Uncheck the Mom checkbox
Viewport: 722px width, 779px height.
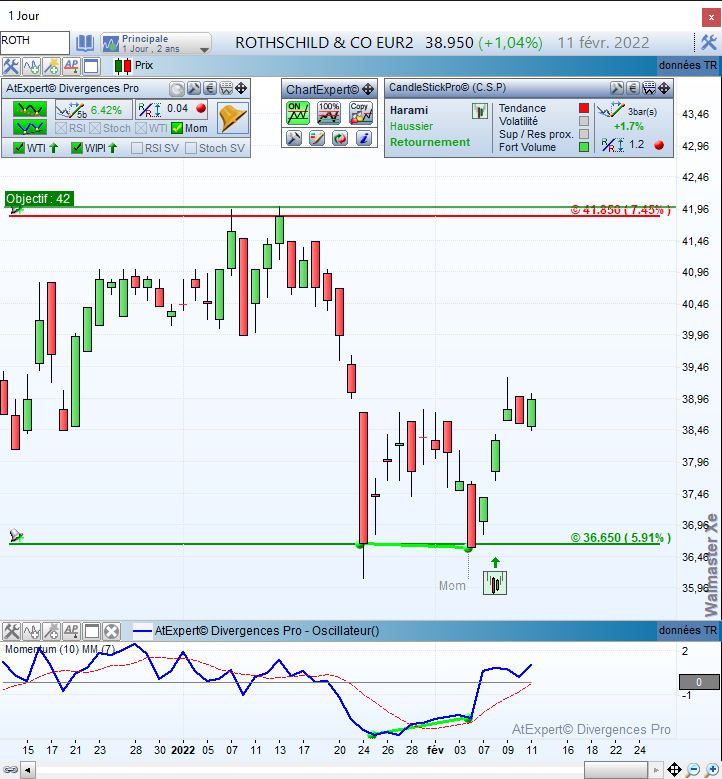point(177,128)
